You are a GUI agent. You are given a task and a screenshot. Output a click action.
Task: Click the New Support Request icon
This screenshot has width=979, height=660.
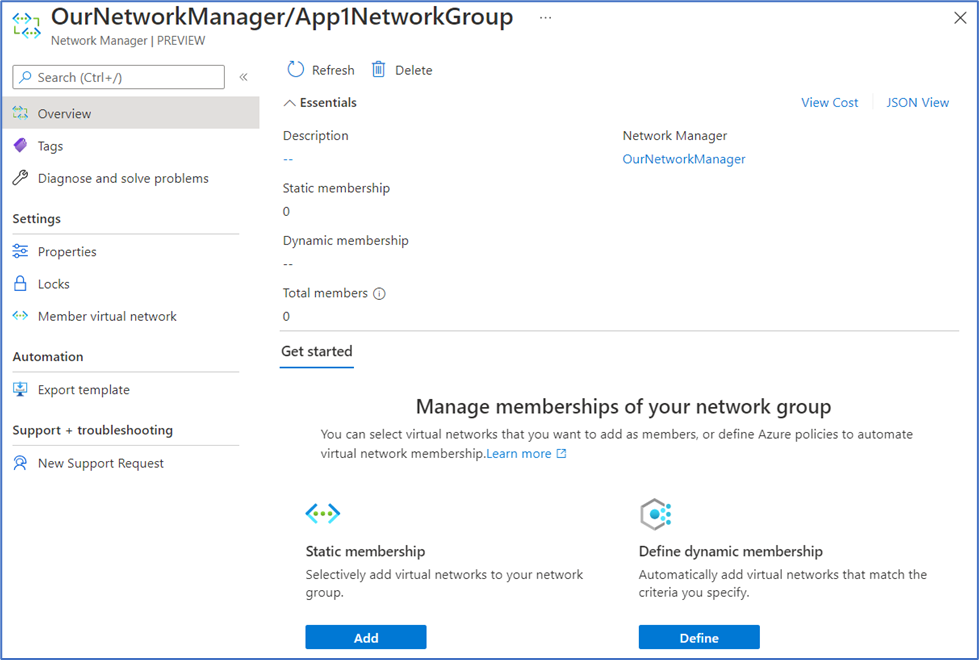[x=20, y=463]
